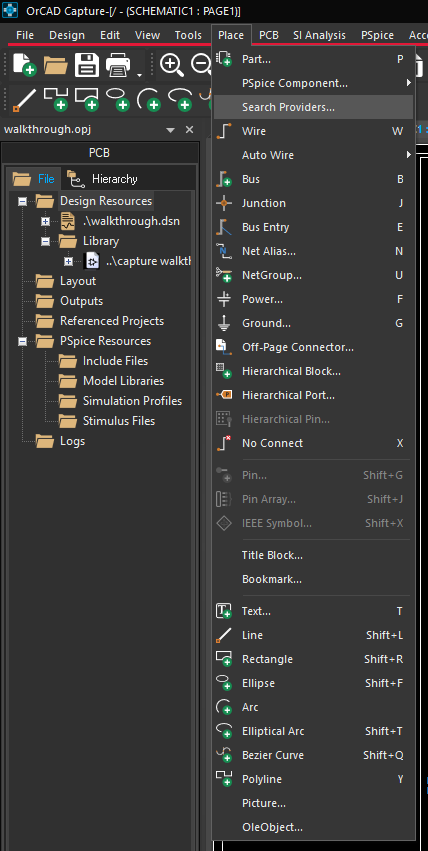Collapse the Library folder

point(46,242)
